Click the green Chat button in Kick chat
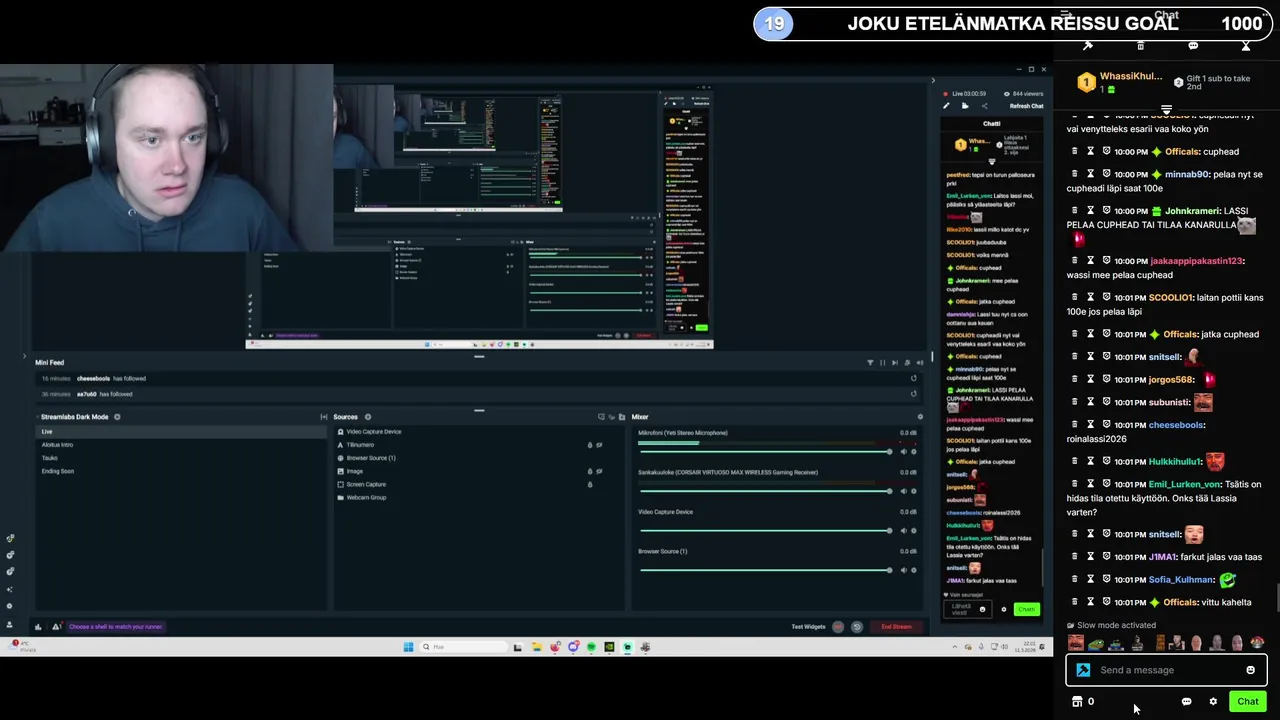 (x=1248, y=701)
